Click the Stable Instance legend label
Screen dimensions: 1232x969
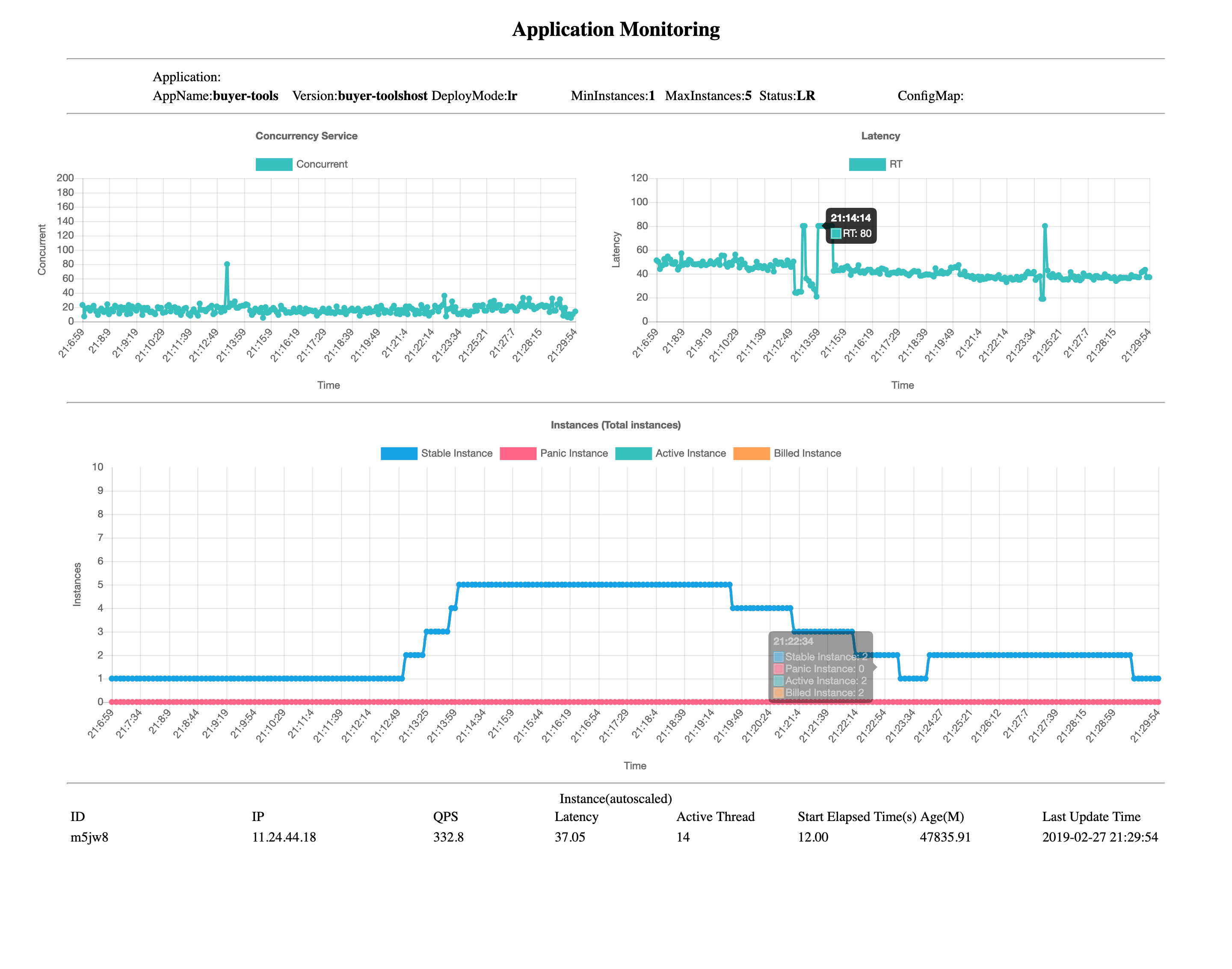pyautogui.click(x=456, y=453)
